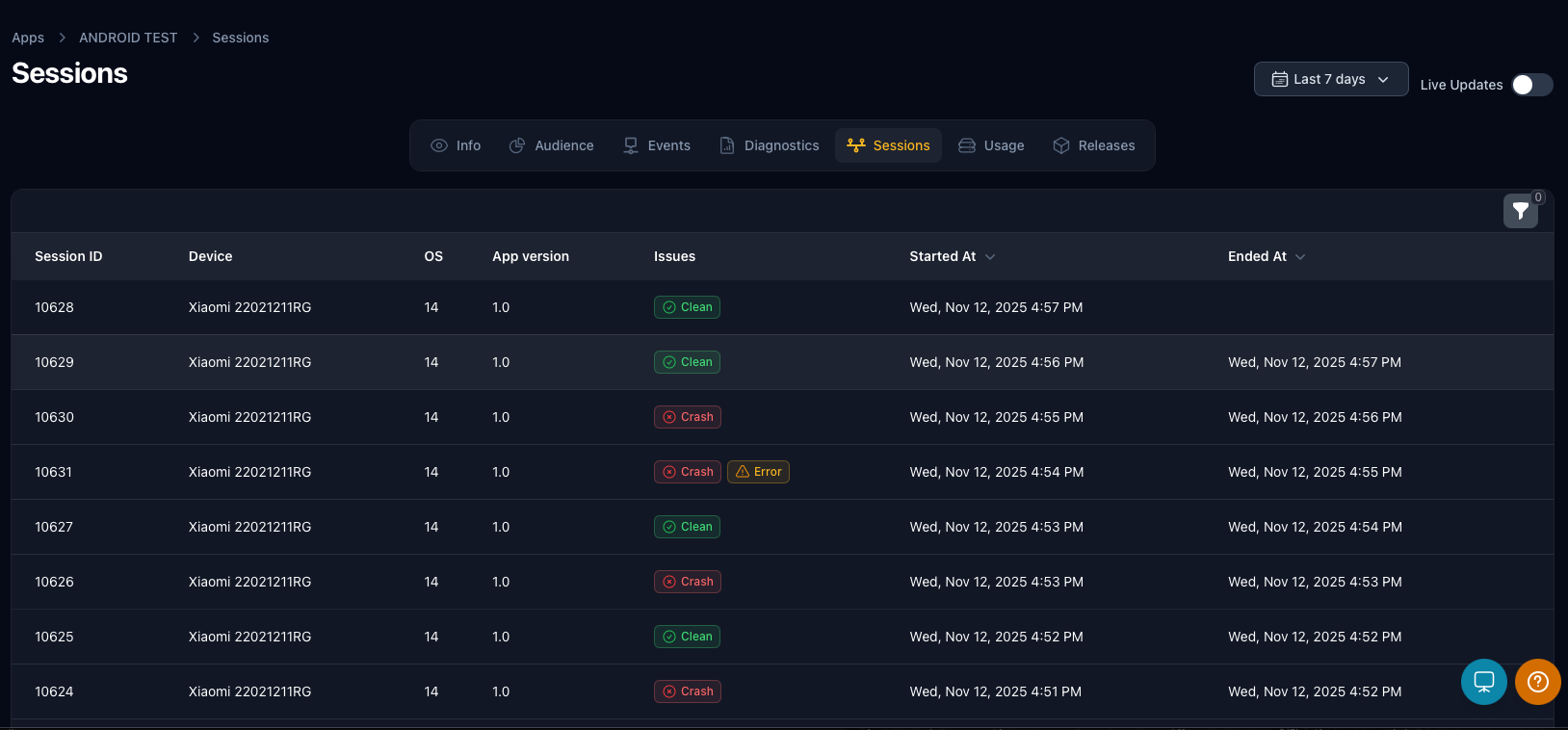Click the calendar icon in date selector
The height and width of the screenshot is (730, 1568).
(1280, 79)
